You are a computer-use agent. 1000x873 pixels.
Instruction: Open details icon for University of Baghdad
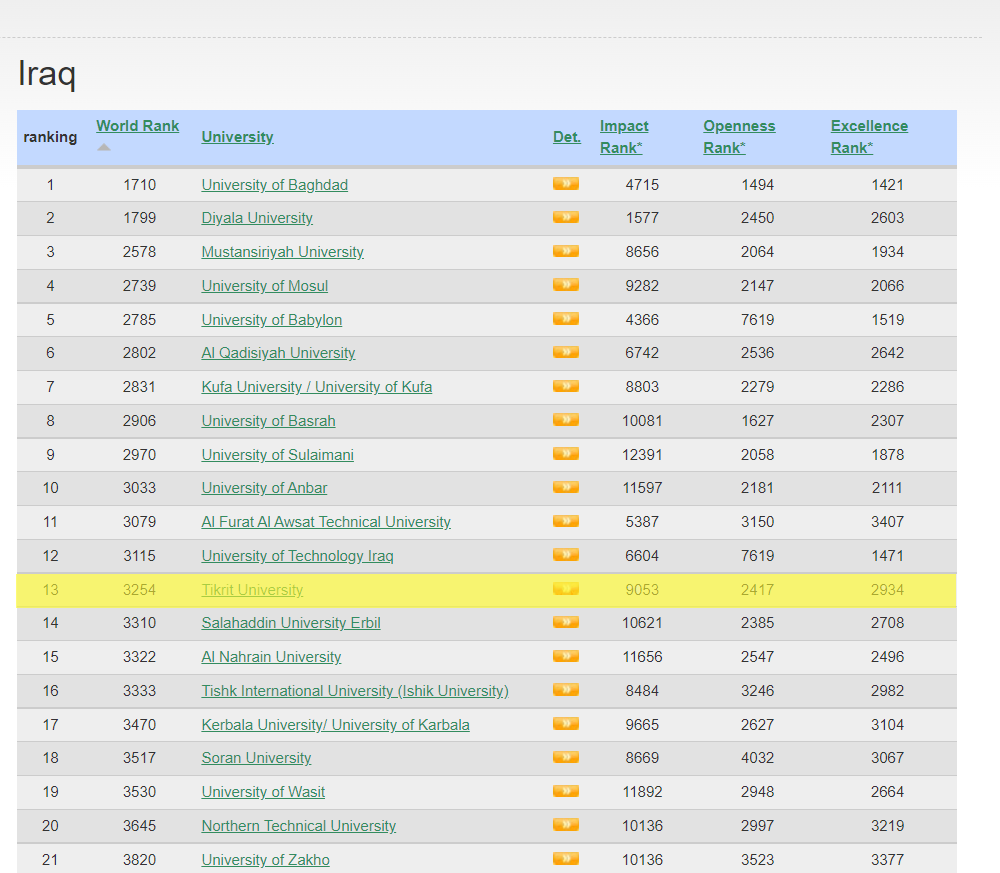click(x=566, y=184)
